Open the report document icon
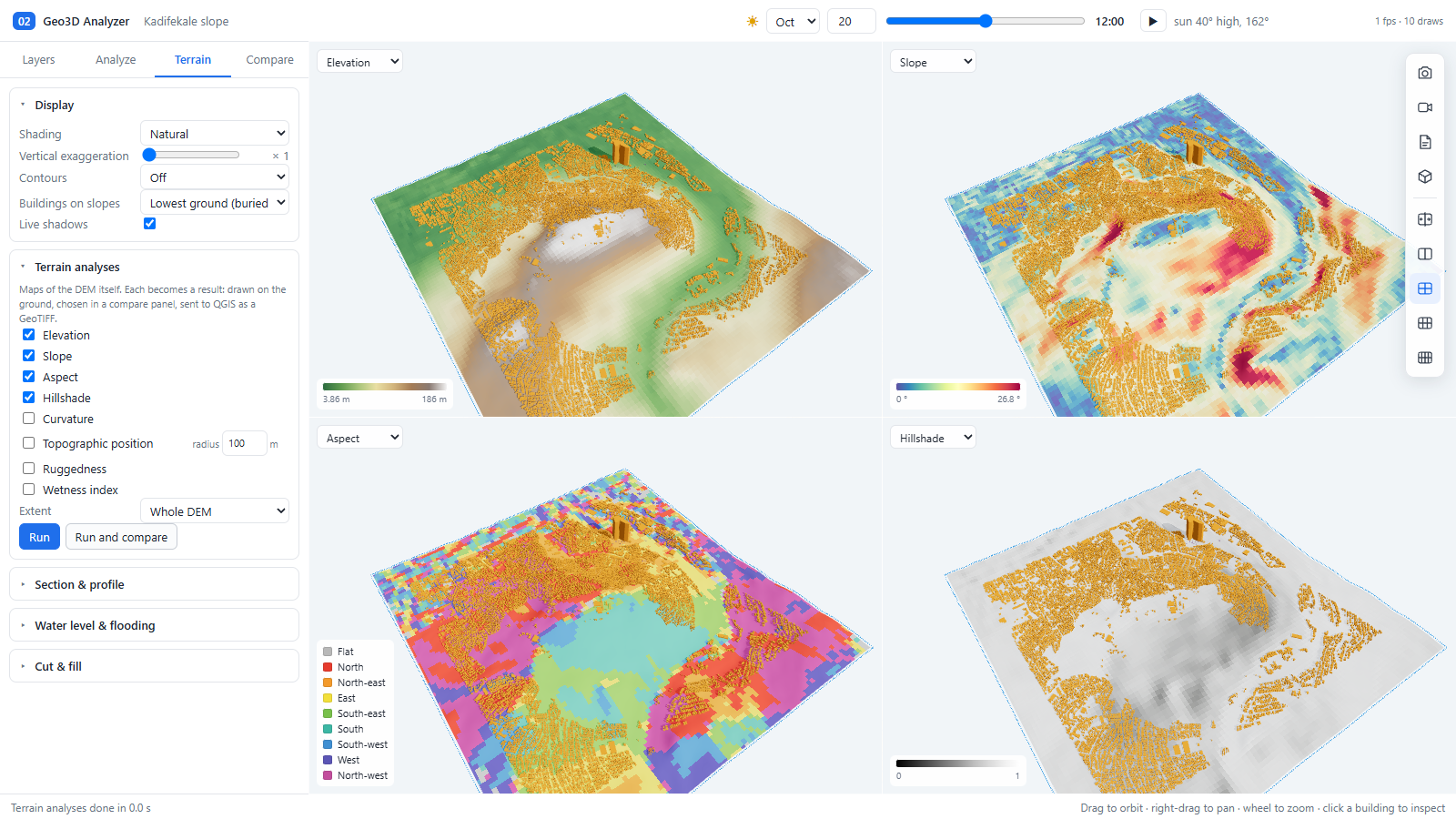Screen dimensions: 1456x819 [x=1425, y=142]
